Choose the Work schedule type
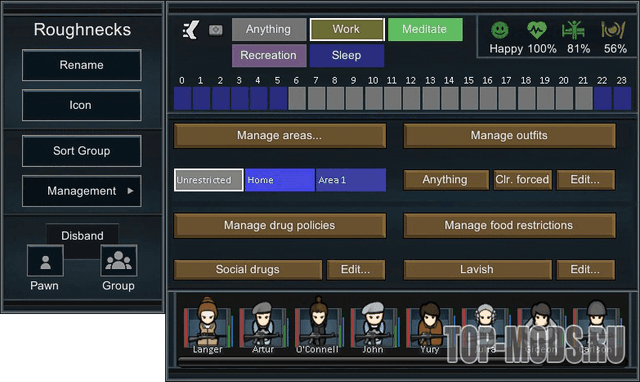The image size is (640, 382). tap(347, 29)
